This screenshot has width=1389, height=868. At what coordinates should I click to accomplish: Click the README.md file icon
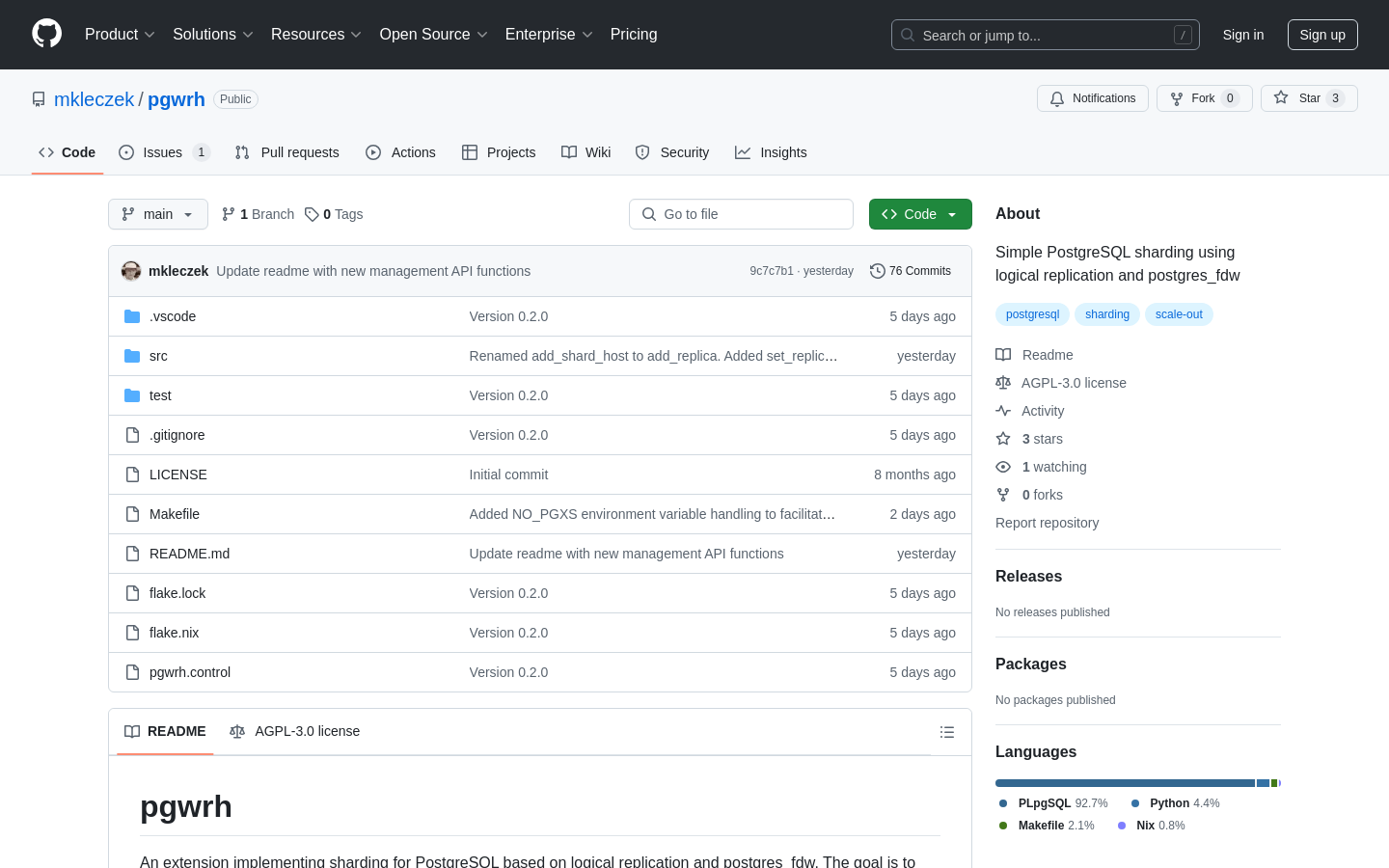coord(132,554)
